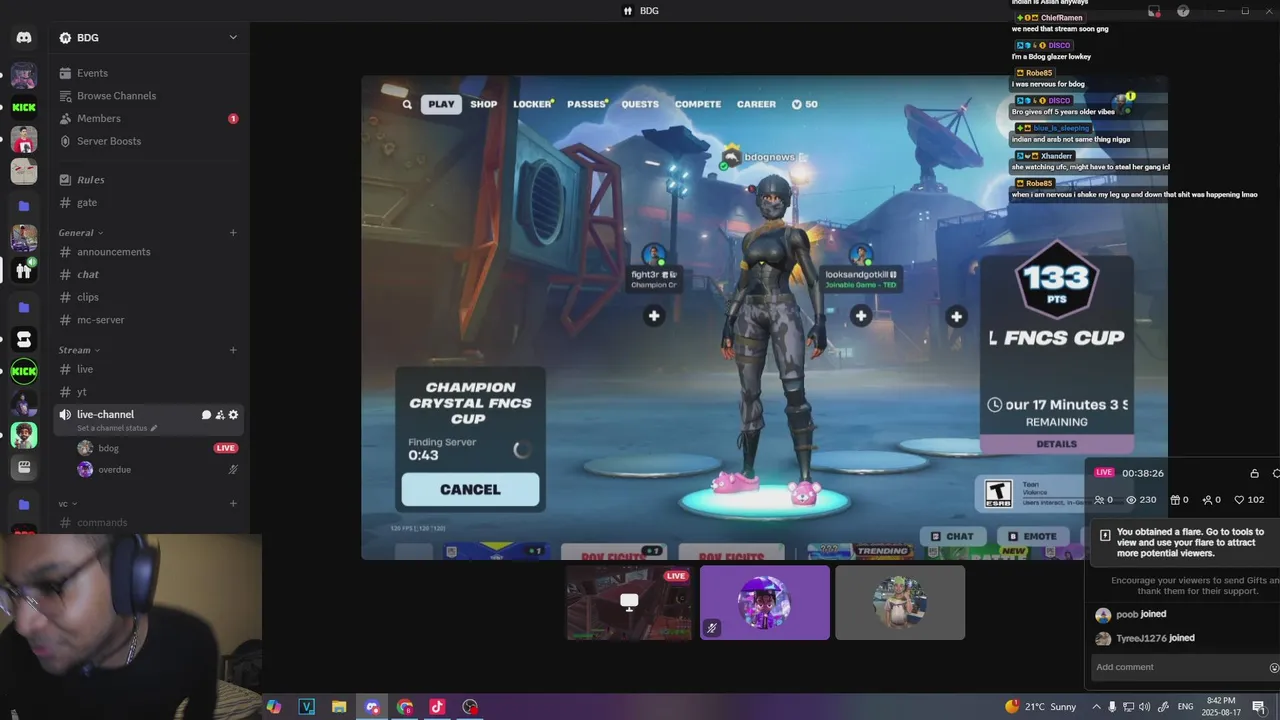This screenshot has height=720, width=1280.
Task: Open Server Boosts
Action: point(148,141)
